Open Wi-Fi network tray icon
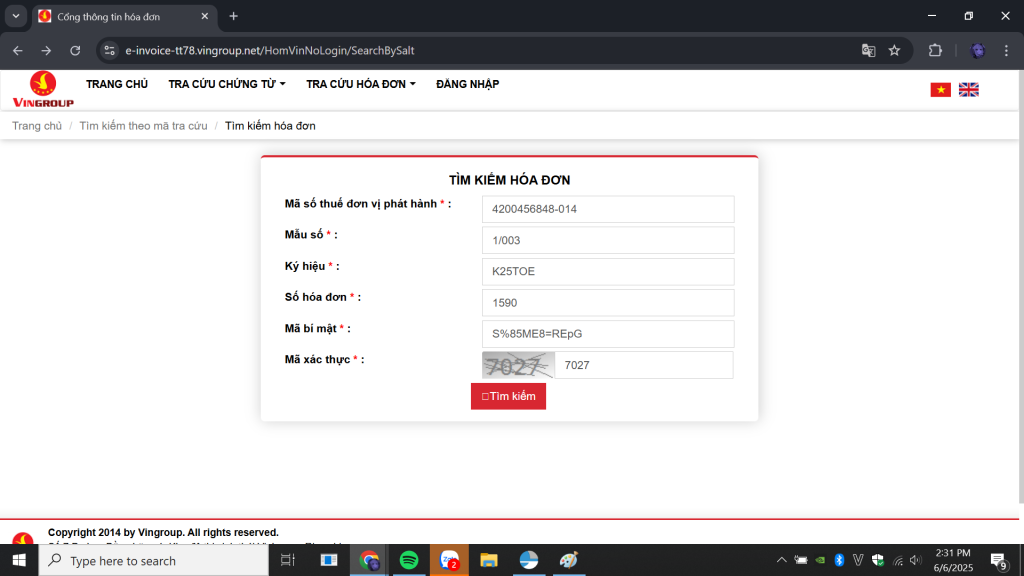1024x576 pixels. point(898,560)
